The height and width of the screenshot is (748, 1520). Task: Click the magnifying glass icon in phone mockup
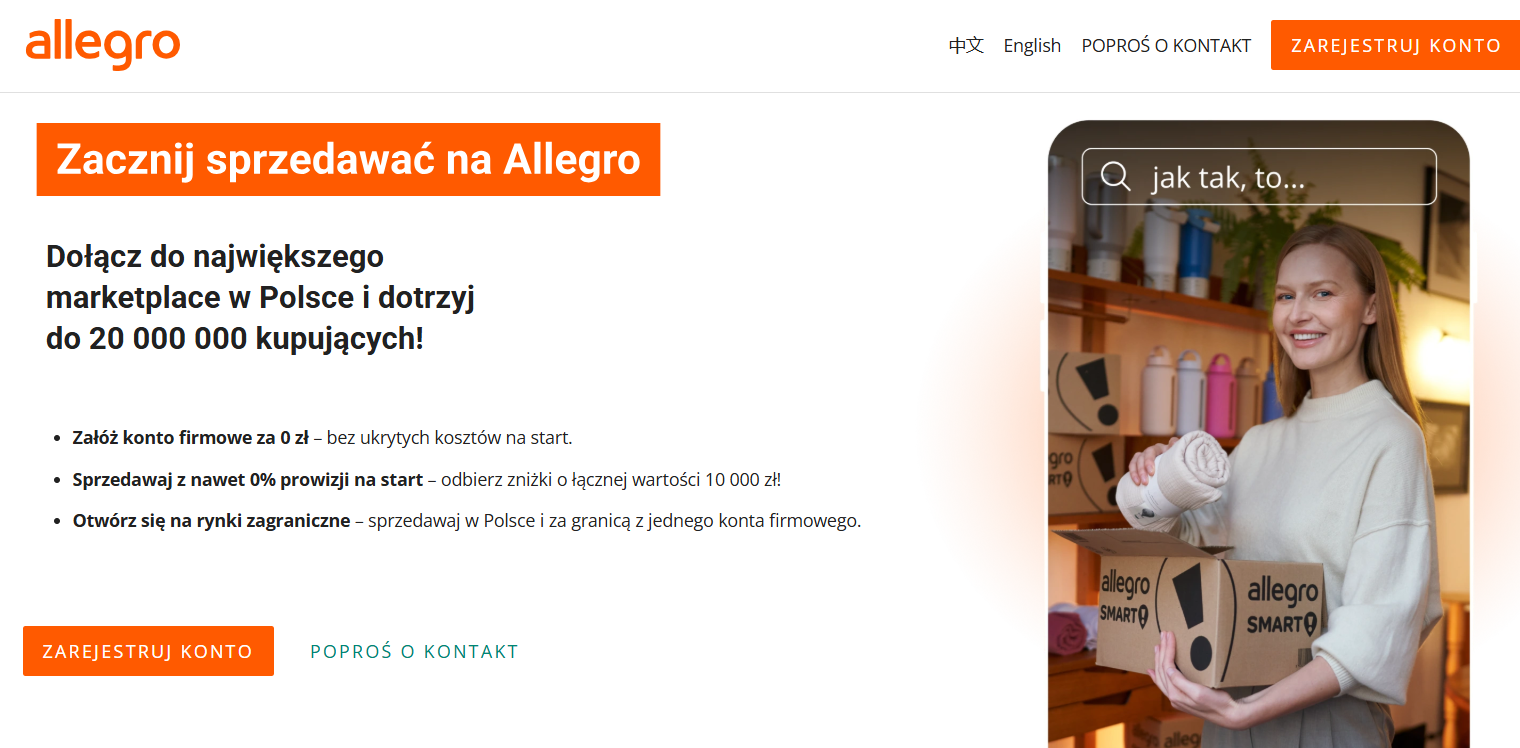1115,176
